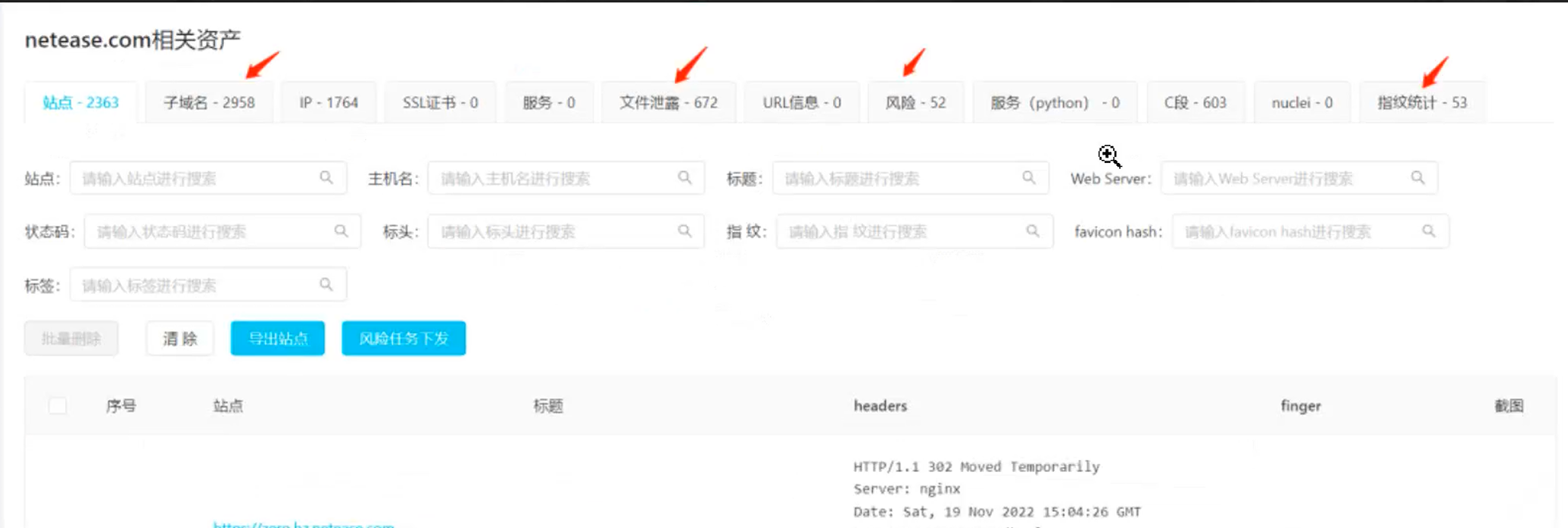
Task: Click the 导出站点 button
Action: pyautogui.click(x=278, y=339)
